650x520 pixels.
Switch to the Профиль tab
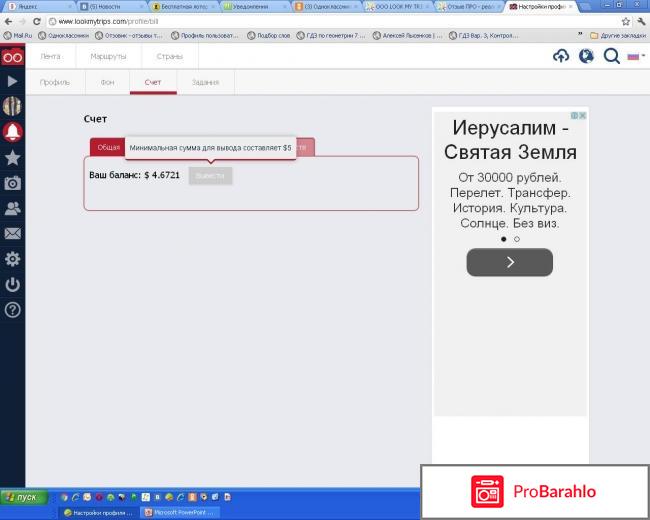click(x=54, y=82)
